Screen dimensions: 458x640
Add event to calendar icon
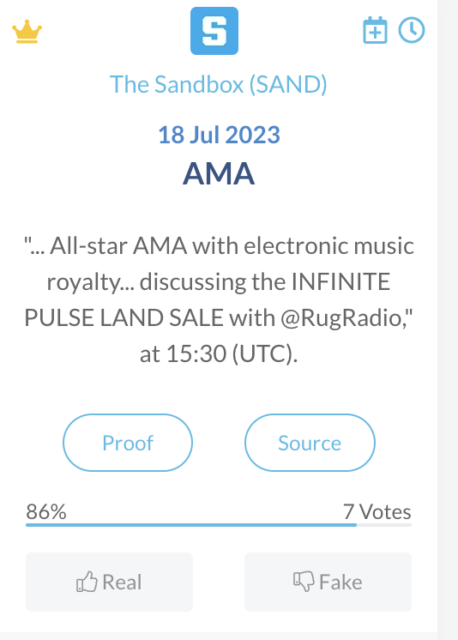pos(375,30)
